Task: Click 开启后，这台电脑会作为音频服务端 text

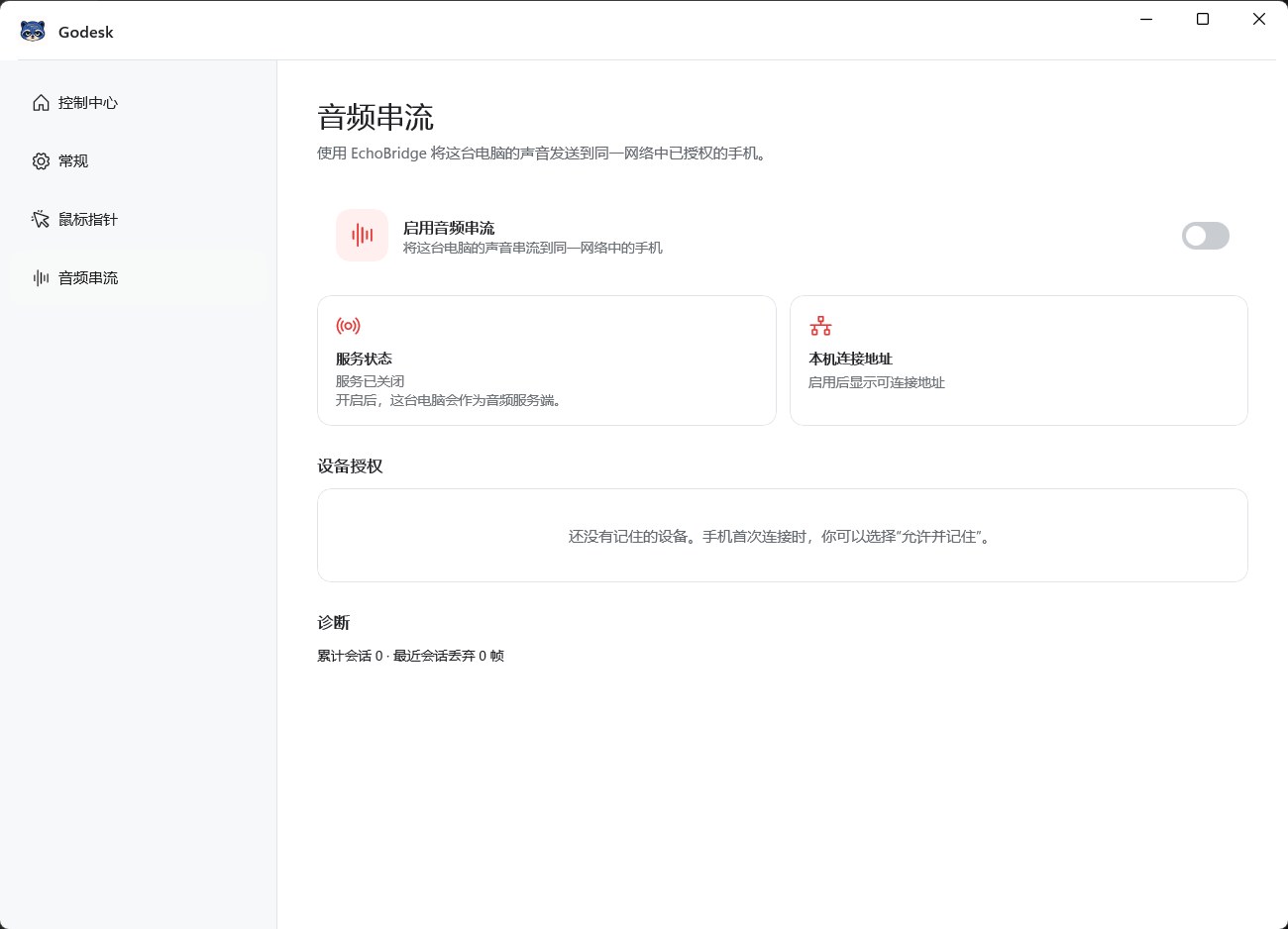Action: point(450,400)
